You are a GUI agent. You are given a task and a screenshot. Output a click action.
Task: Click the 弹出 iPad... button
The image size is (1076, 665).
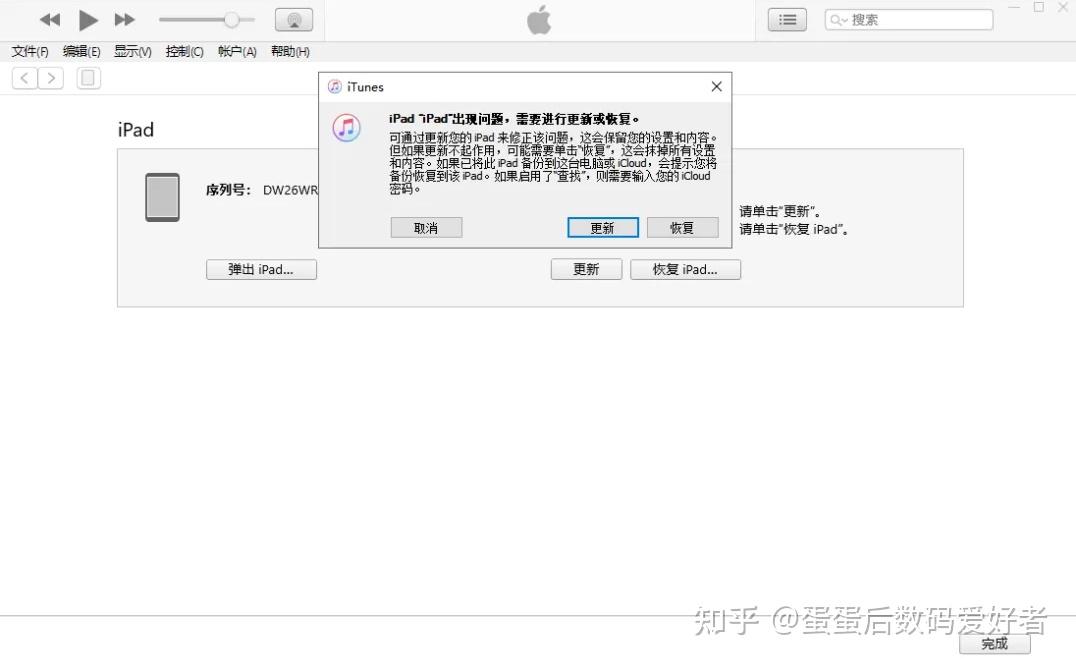(261, 269)
